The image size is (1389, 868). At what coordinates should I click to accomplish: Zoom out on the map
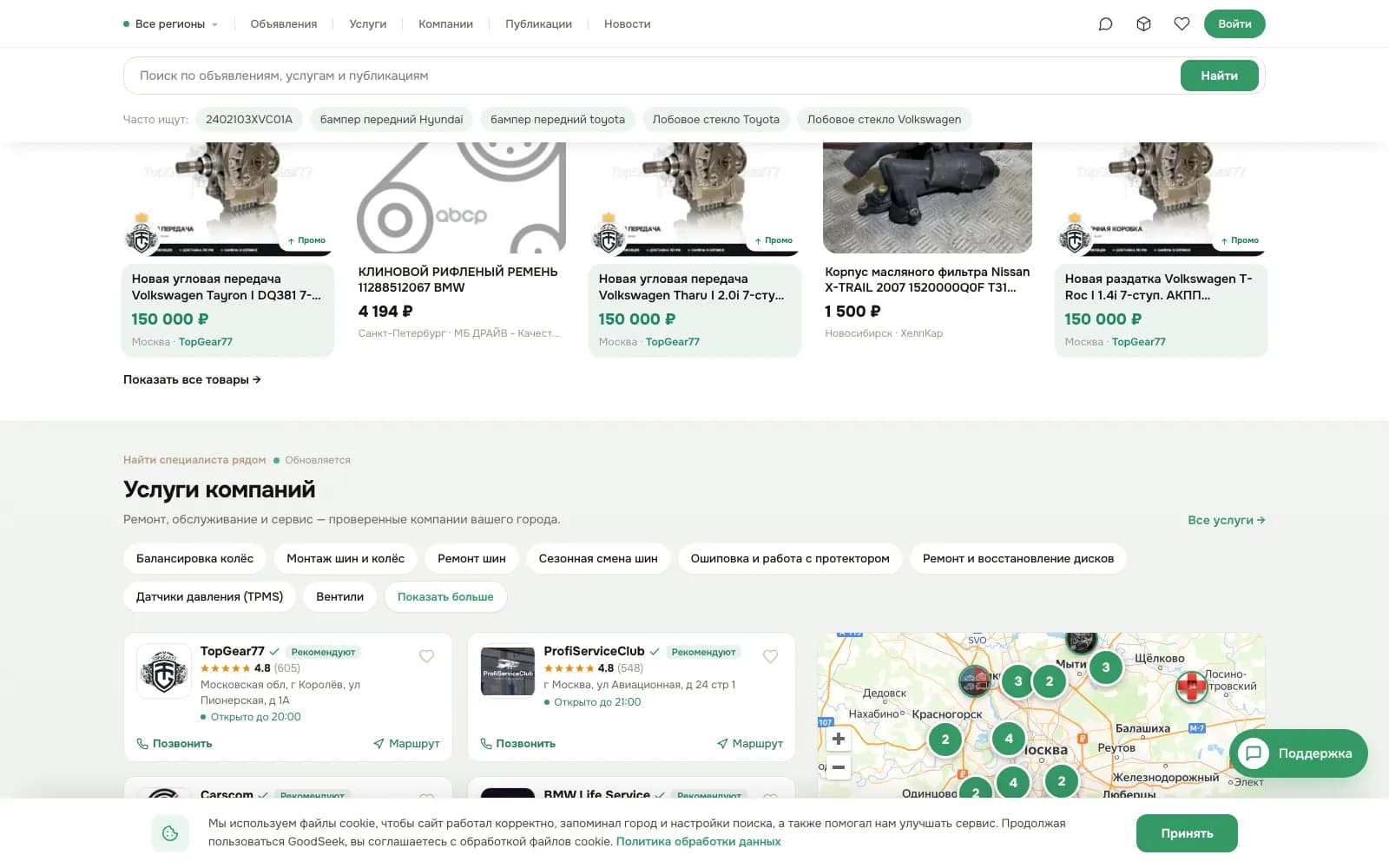point(839,767)
